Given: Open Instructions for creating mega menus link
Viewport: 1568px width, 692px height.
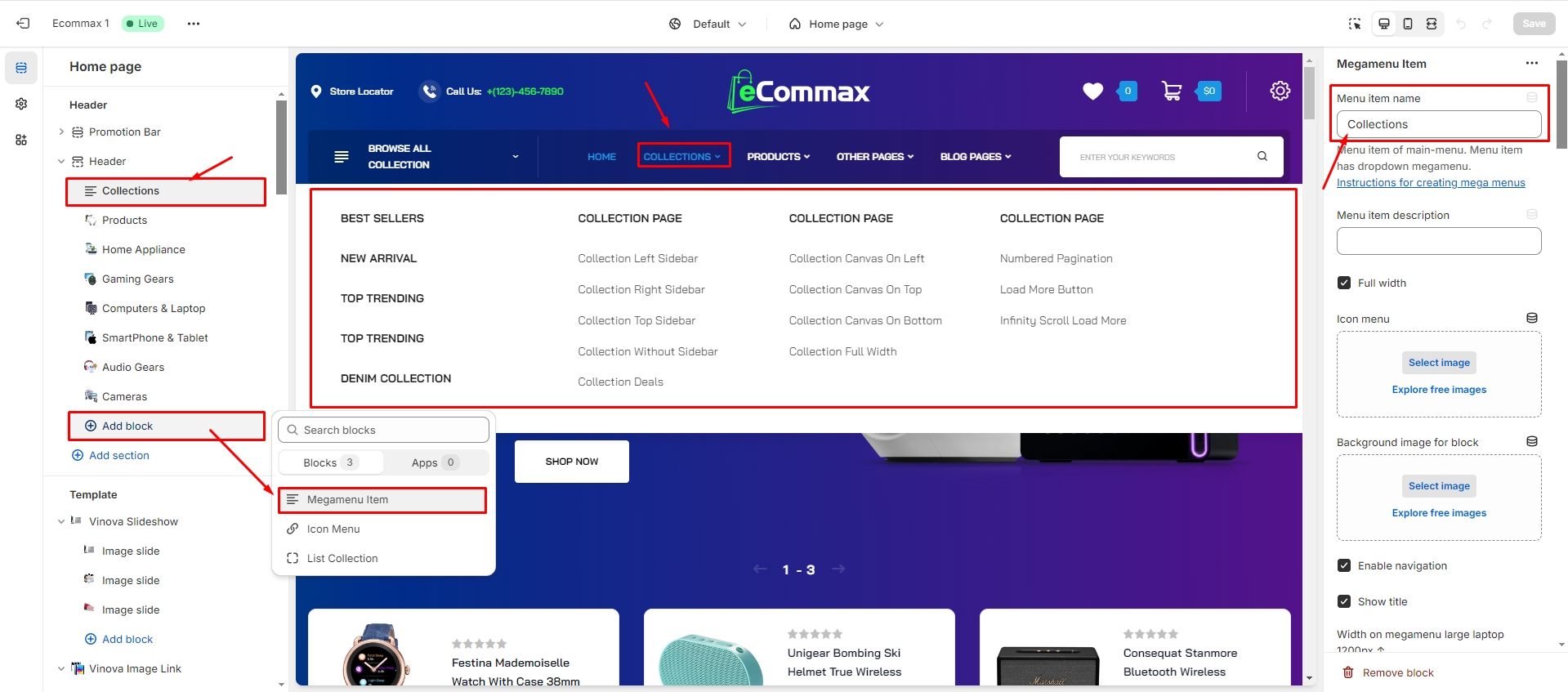Looking at the screenshot, I should 1430,183.
